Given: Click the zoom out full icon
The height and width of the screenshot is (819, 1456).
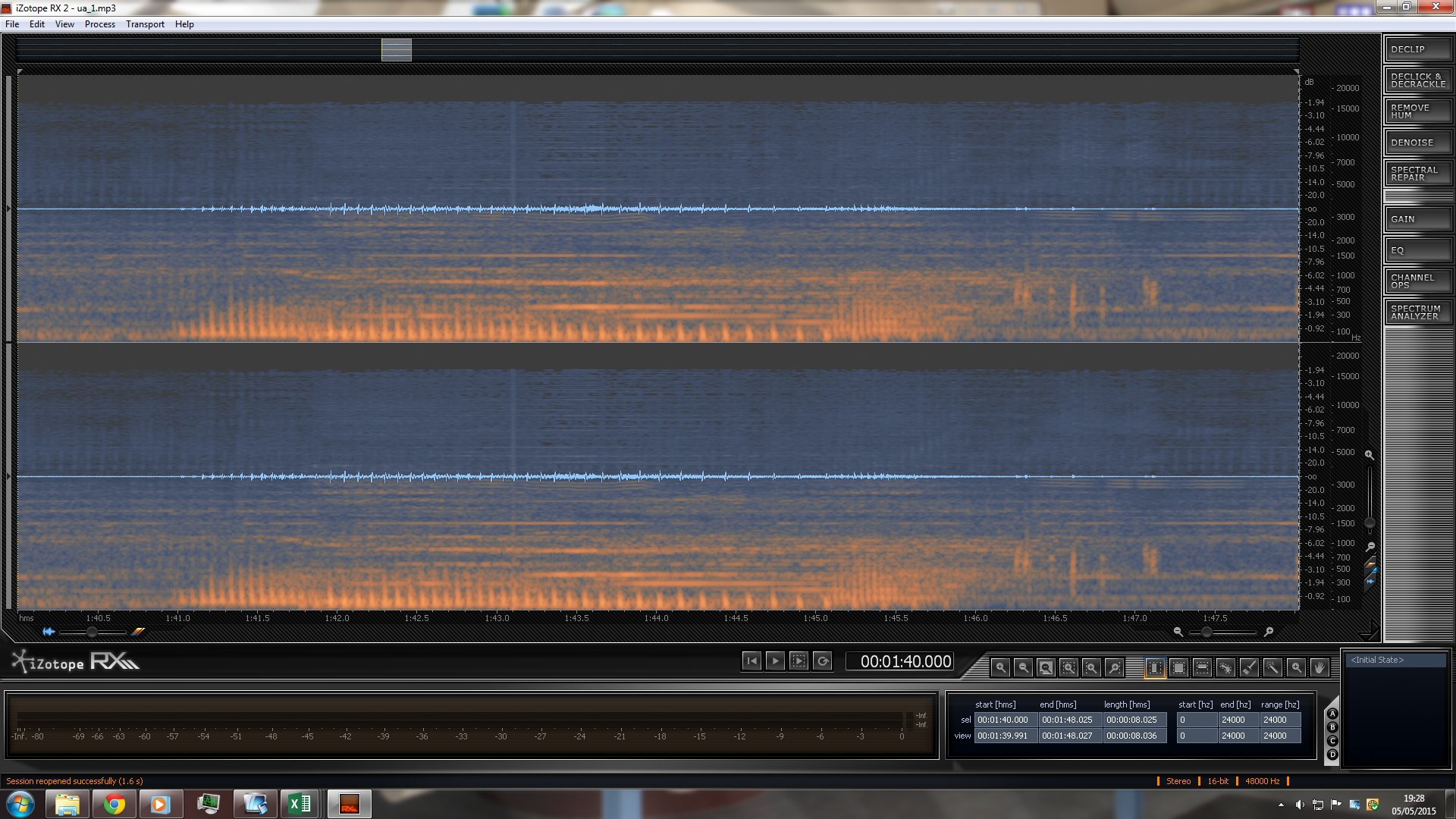Looking at the screenshot, I should (x=1046, y=667).
